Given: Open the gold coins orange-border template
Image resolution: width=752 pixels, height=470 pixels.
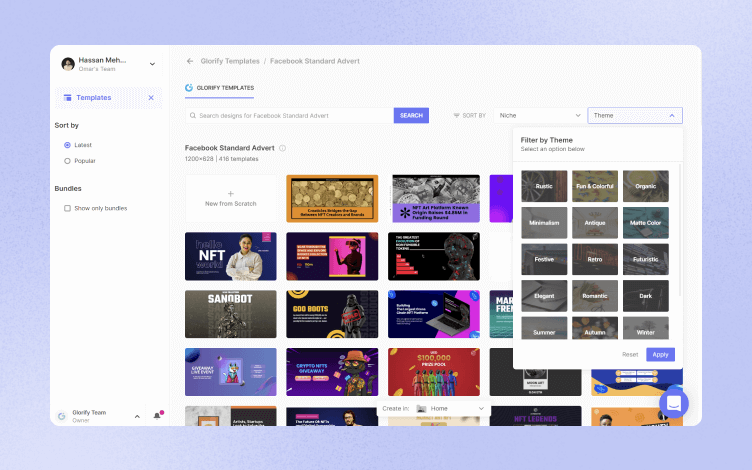Looking at the screenshot, I should point(332,199).
